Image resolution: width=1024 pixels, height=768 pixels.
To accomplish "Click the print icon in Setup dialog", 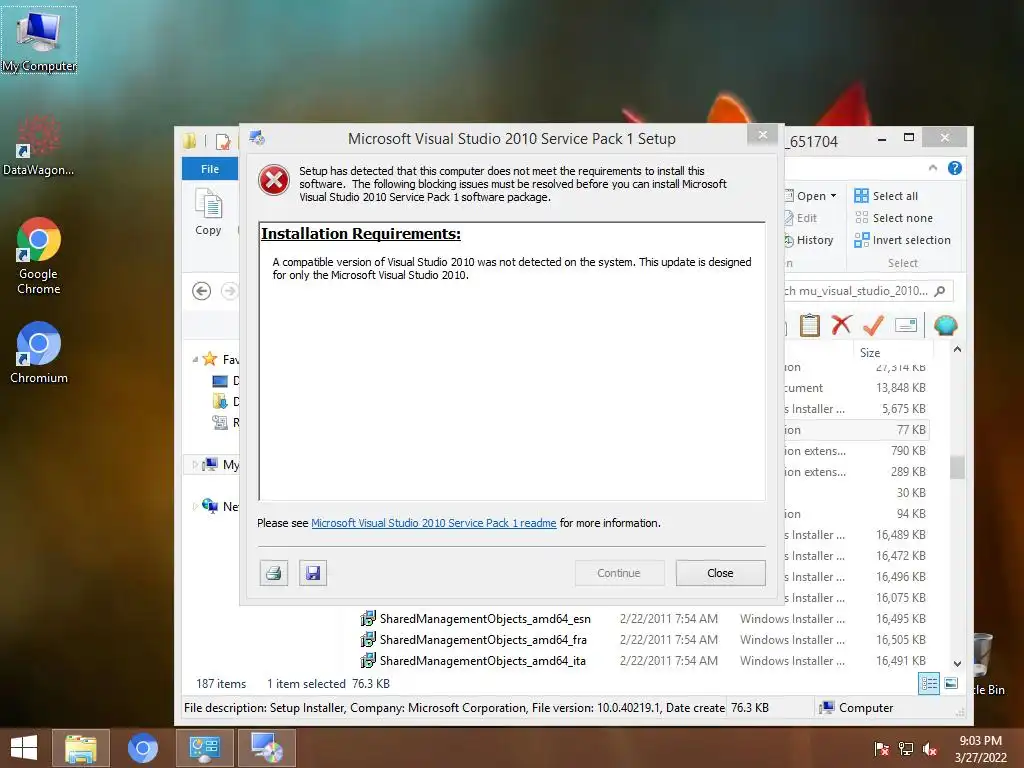I will click(274, 573).
